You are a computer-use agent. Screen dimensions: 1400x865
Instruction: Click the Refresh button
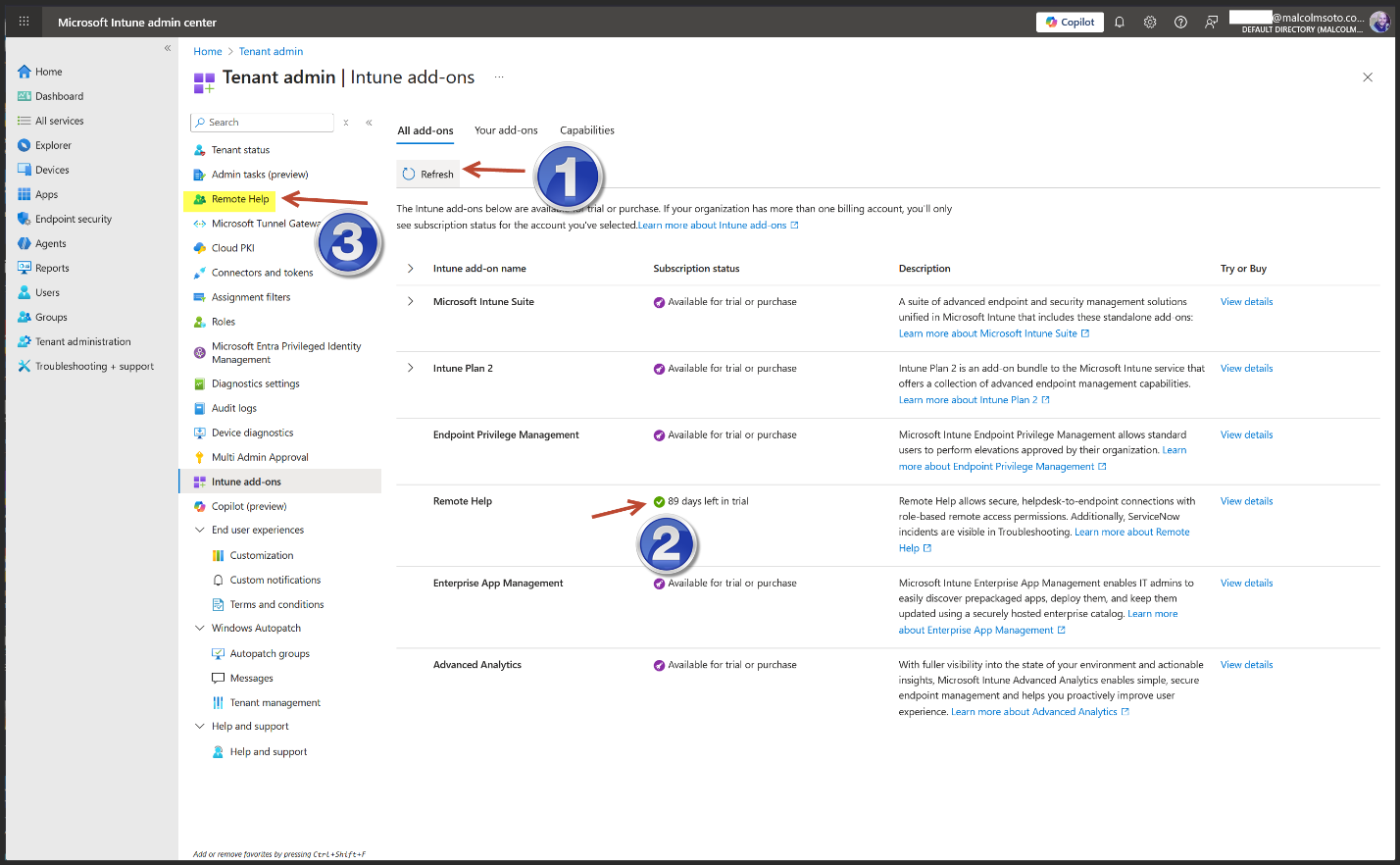pos(427,174)
